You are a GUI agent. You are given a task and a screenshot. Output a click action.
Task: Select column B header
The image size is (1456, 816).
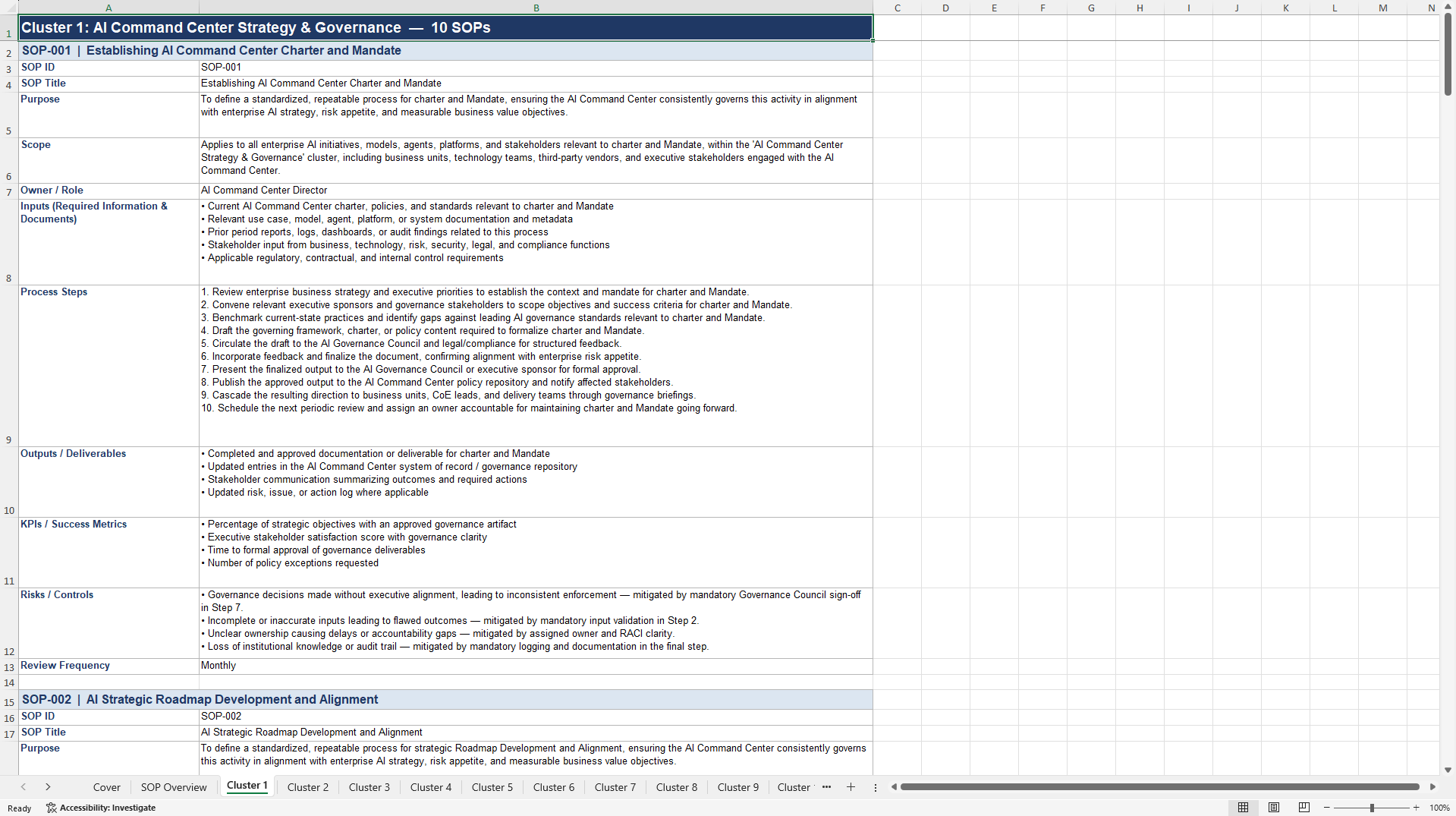point(536,8)
